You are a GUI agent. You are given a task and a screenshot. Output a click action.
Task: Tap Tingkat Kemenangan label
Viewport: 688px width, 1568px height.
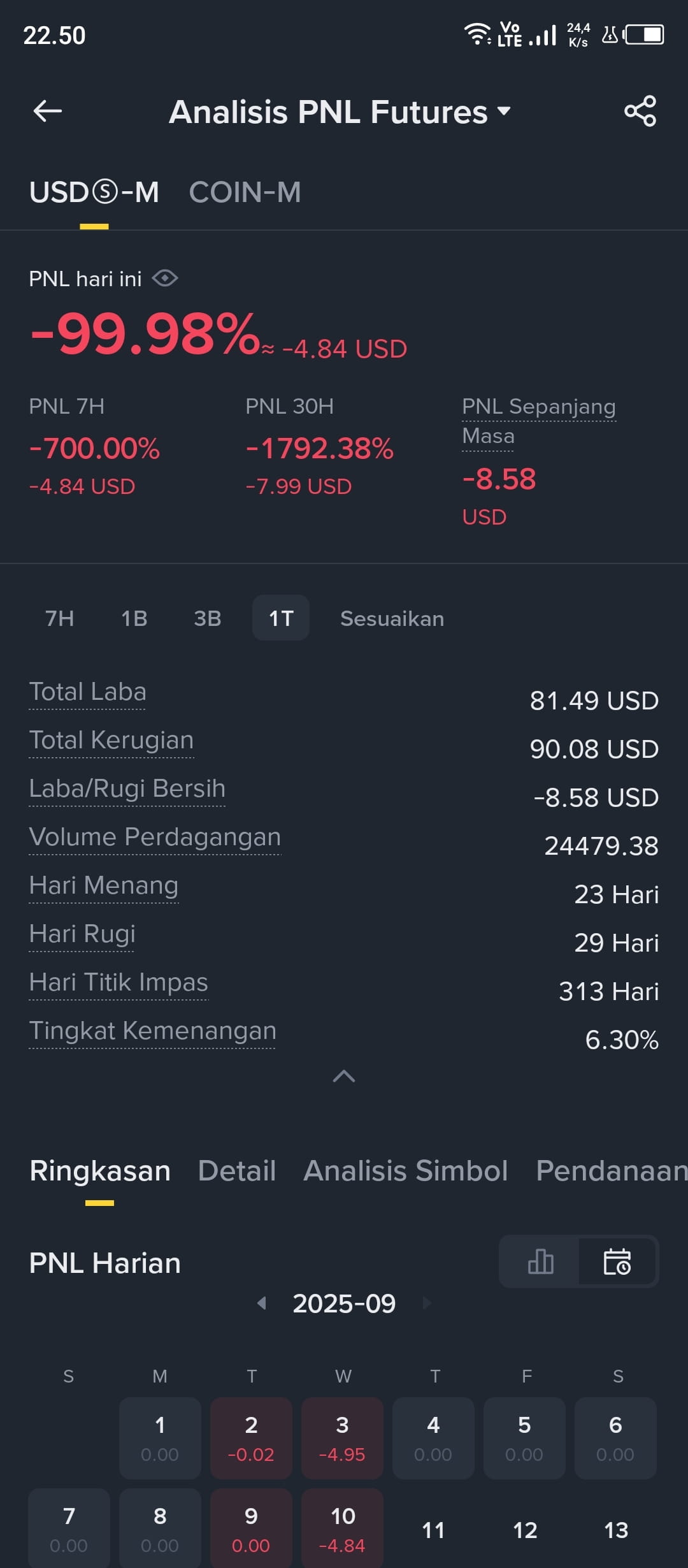point(153,1031)
